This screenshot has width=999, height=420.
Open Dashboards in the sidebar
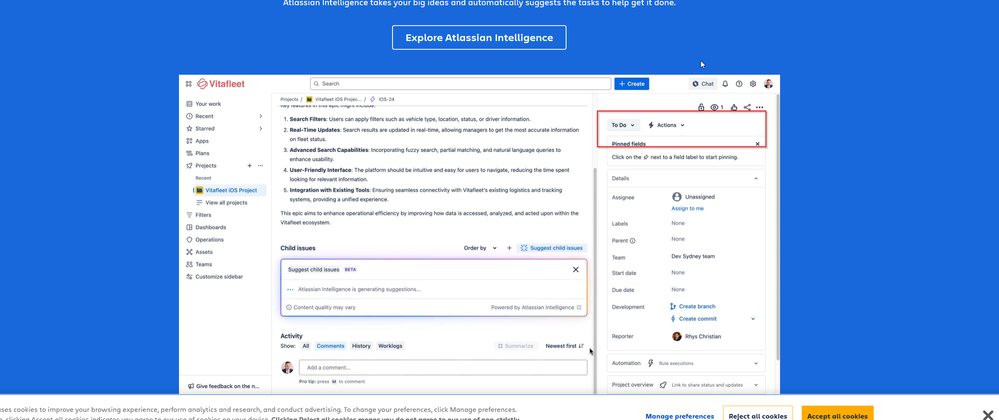tap(210, 228)
